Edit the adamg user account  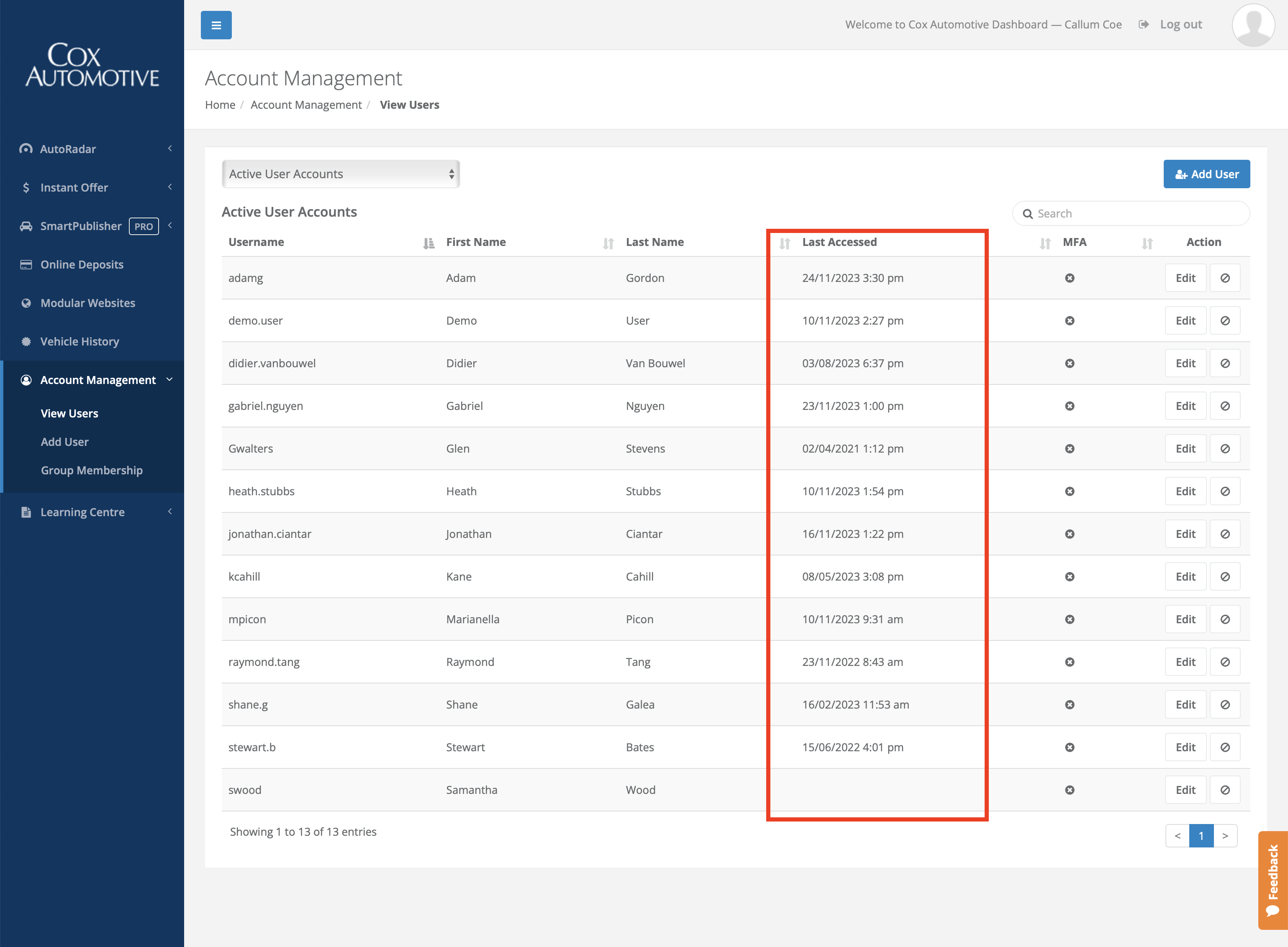pos(1185,278)
